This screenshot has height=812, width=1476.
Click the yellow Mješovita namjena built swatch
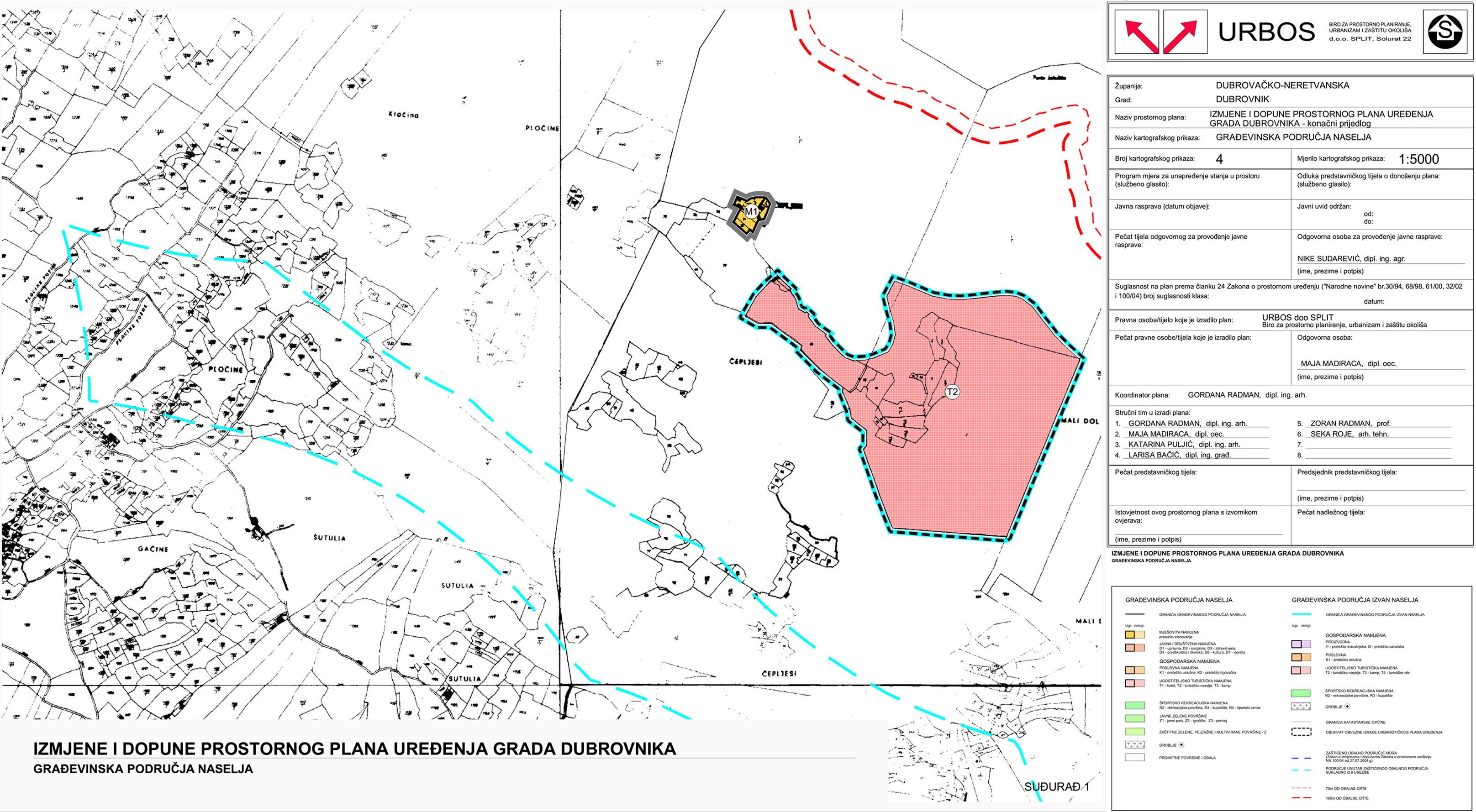(x=1130, y=634)
